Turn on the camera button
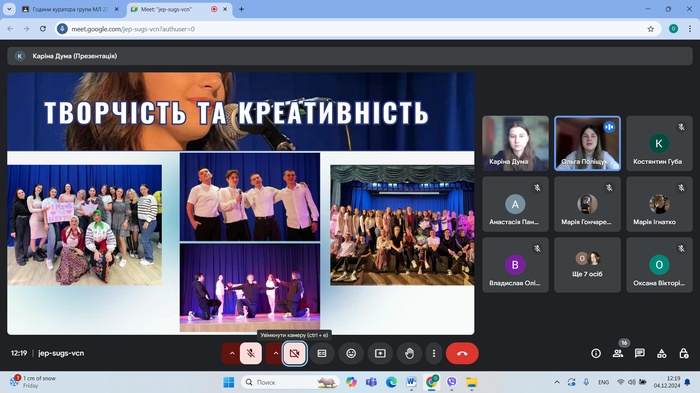The width and height of the screenshot is (700, 393). [x=295, y=353]
